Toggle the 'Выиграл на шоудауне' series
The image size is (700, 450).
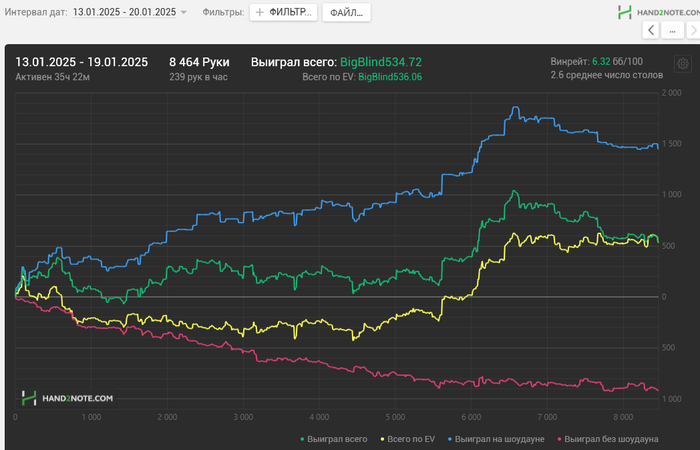click(x=499, y=438)
